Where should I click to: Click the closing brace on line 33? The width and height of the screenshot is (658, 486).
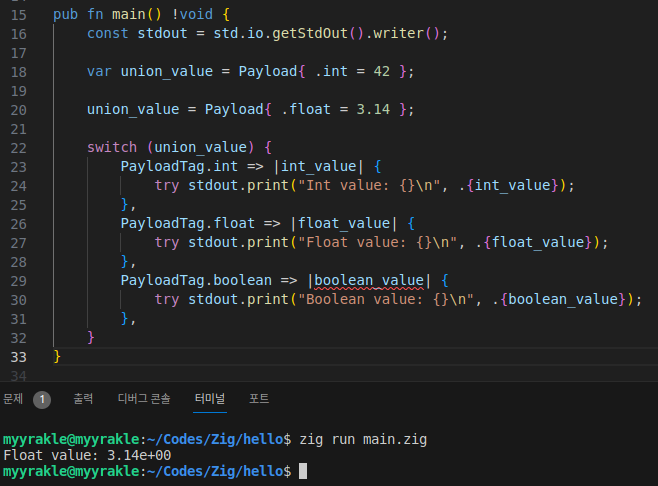[57, 355]
